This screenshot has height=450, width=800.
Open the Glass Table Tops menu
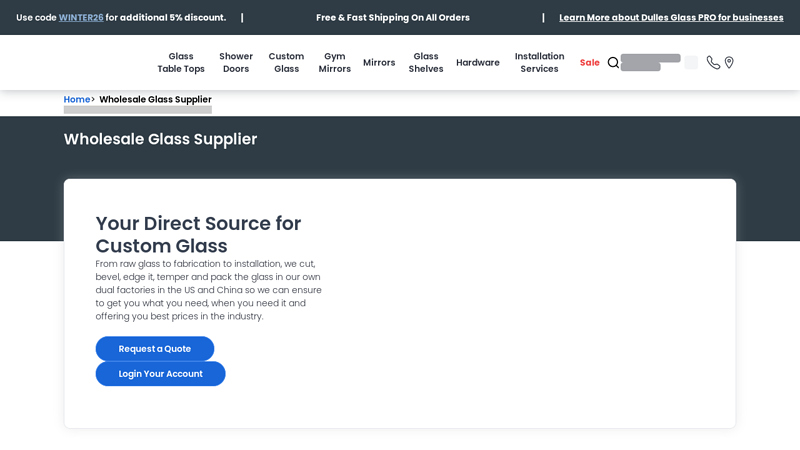coord(181,63)
